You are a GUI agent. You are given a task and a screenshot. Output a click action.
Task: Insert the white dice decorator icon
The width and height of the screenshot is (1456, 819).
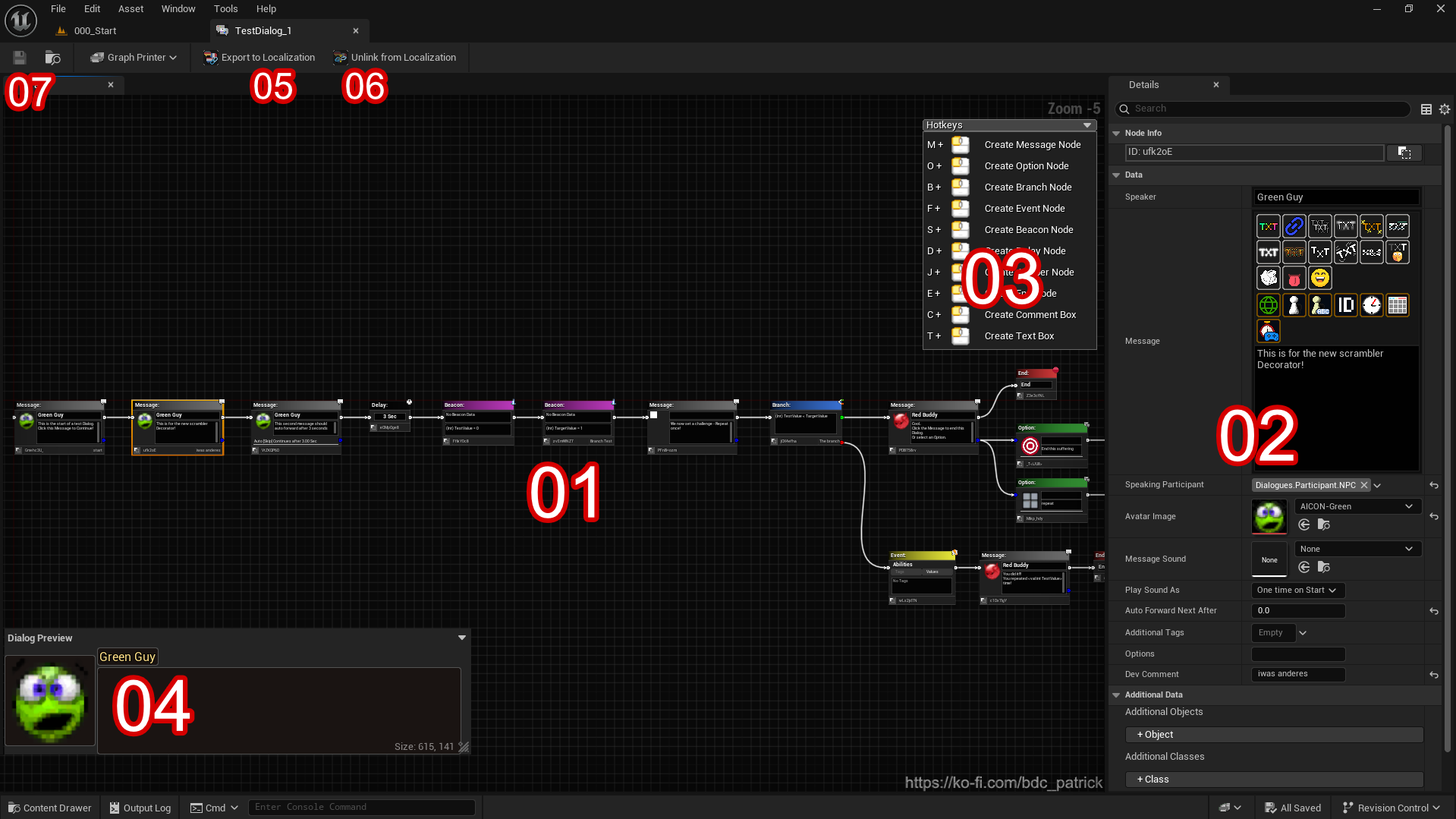(x=1268, y=279)
